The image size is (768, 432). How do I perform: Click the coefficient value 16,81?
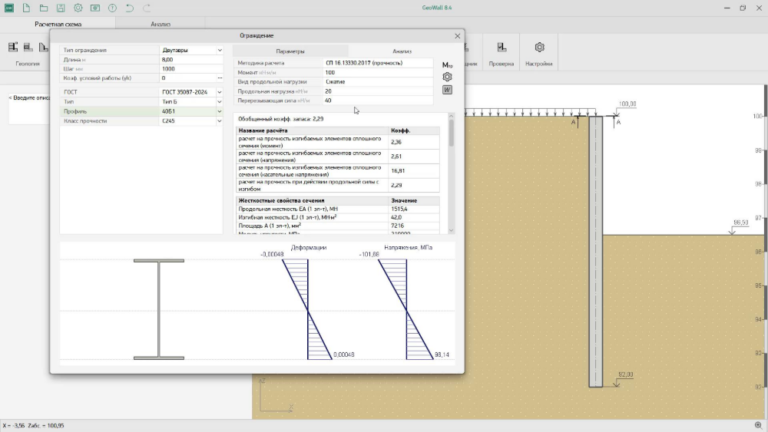pos(398,171)
